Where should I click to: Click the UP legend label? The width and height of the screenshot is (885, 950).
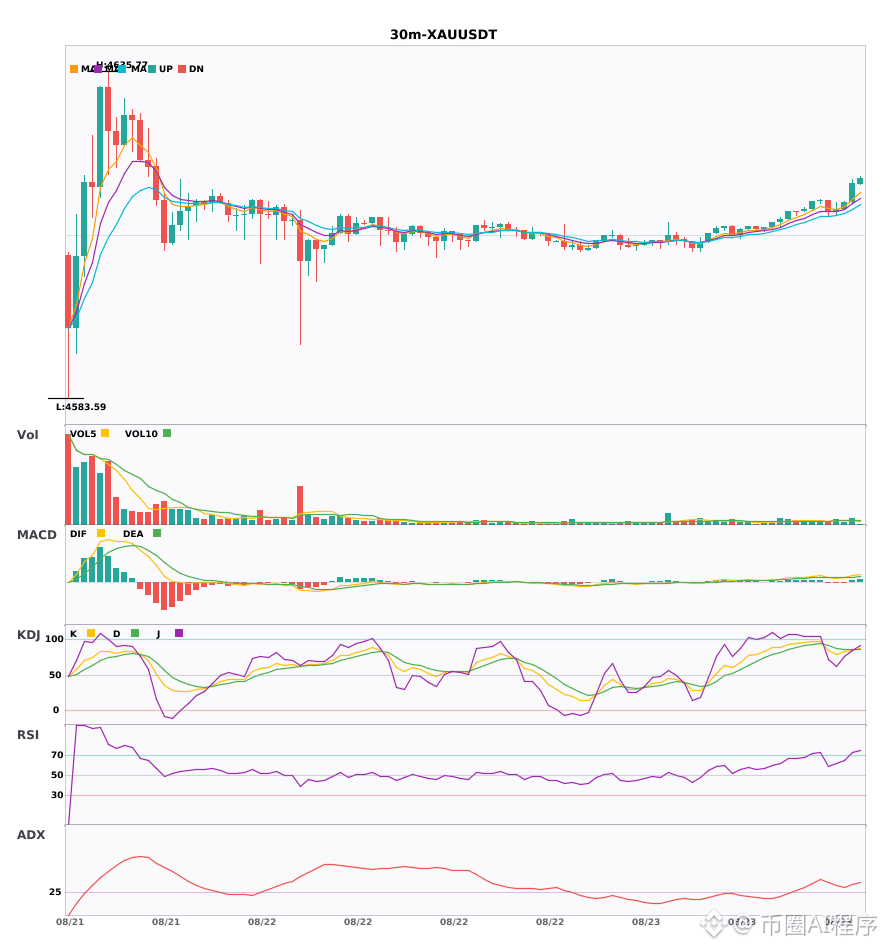click(x=166, y=69)
